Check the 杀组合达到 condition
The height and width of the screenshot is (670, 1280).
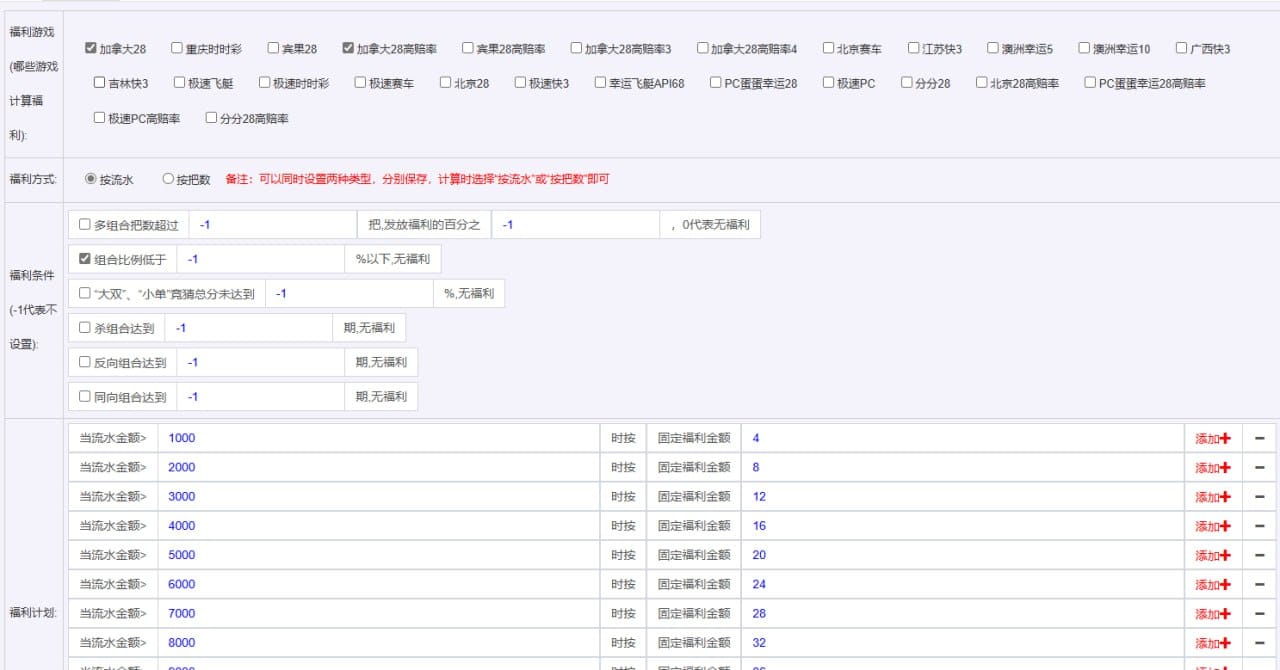tap(85, 328)
